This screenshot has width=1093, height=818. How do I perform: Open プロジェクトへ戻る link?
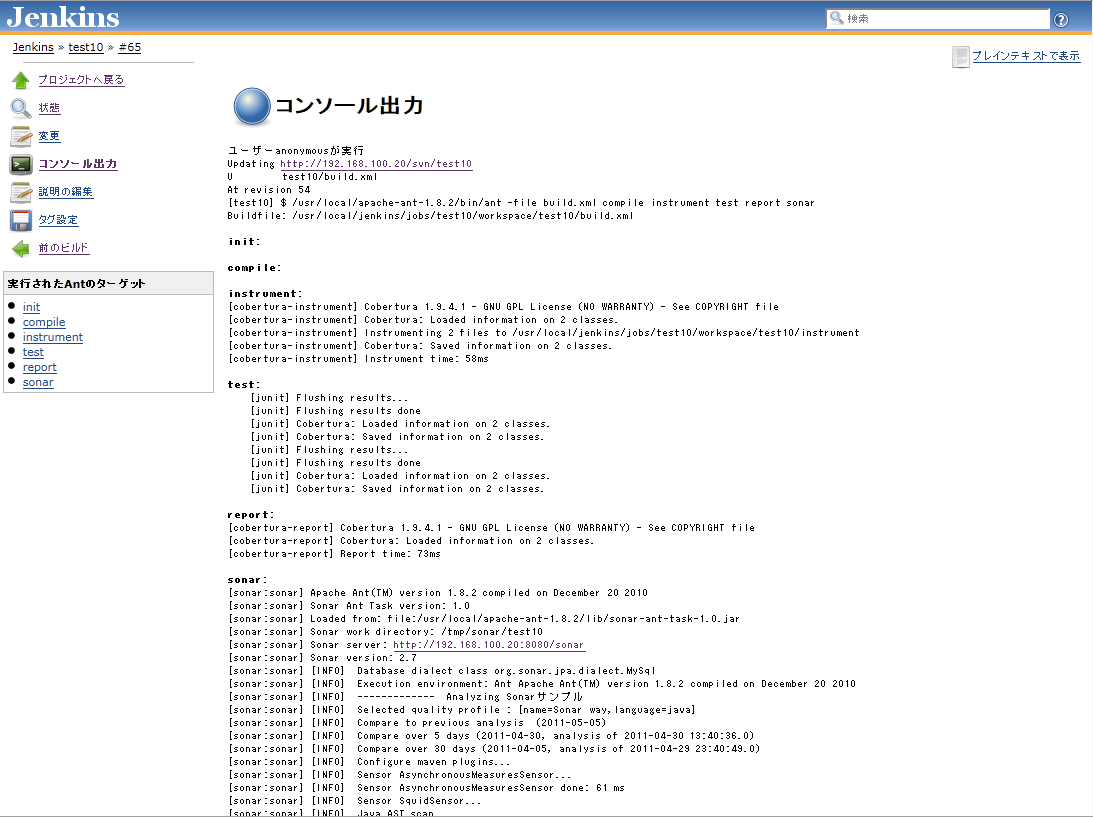81,79
